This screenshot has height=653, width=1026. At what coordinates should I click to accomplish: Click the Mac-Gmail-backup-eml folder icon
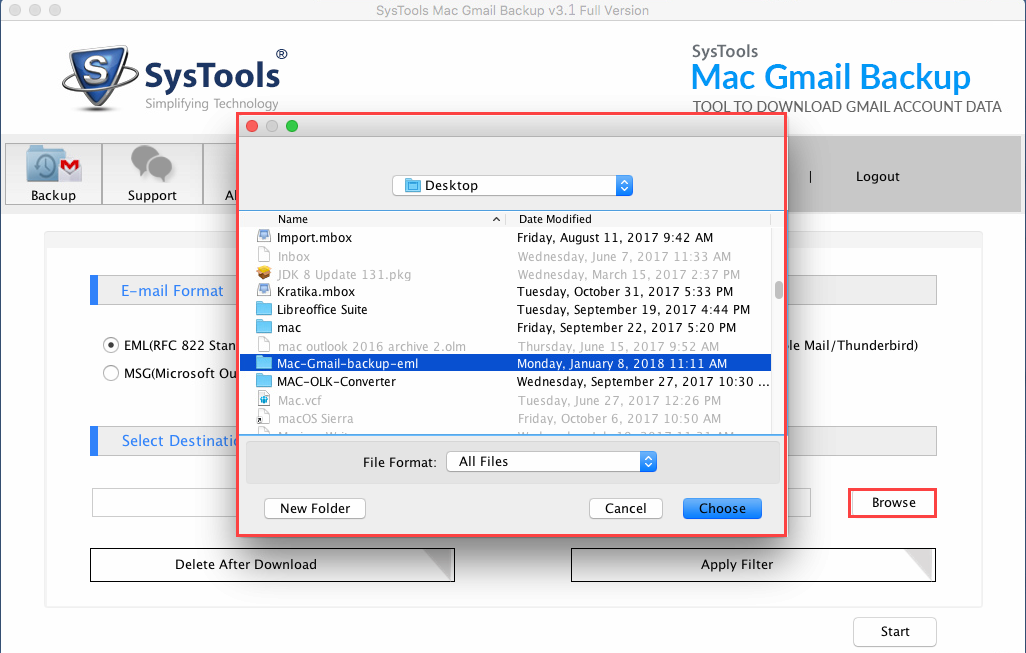[x=264, y=362]
